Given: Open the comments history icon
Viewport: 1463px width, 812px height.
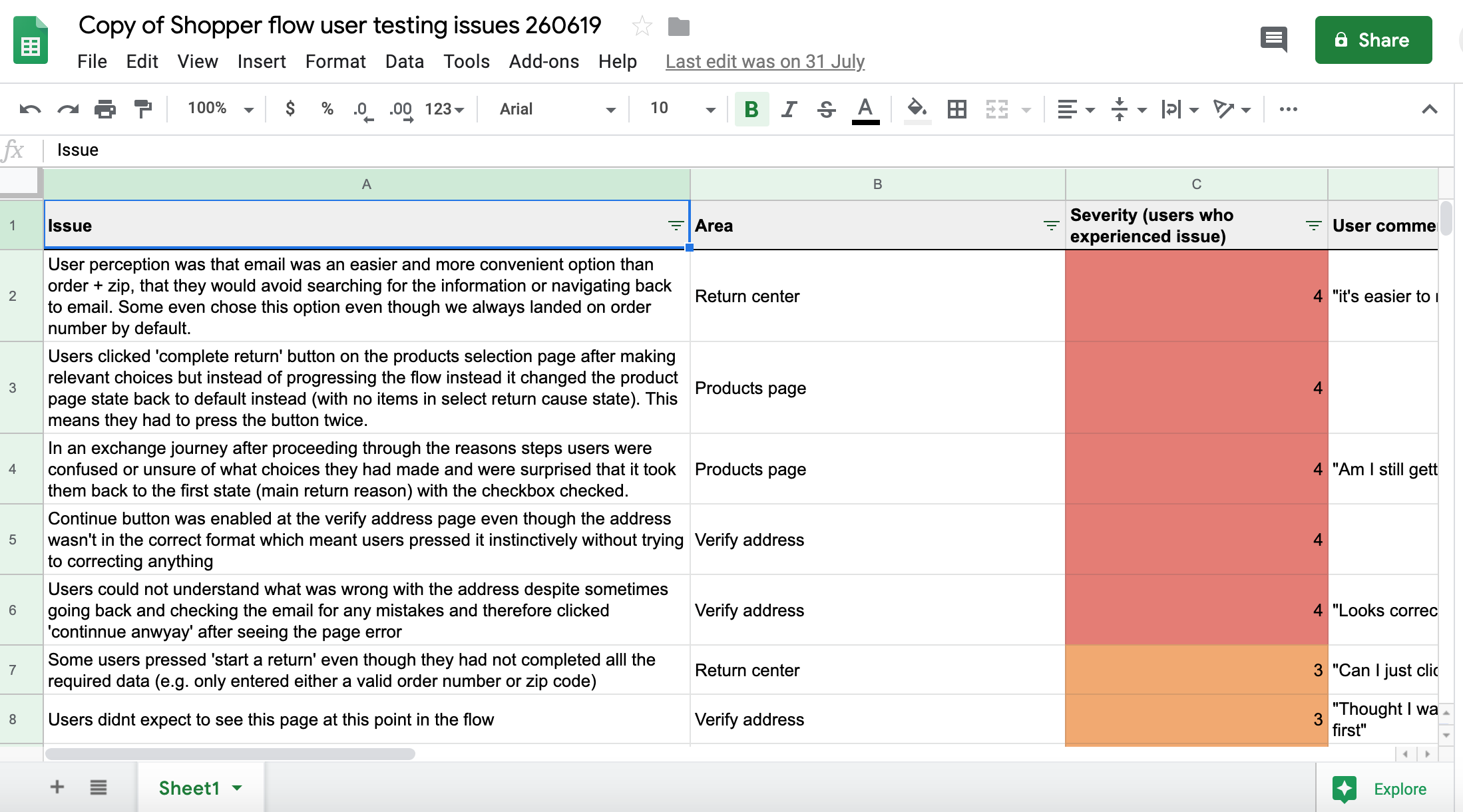Looking at the screenshot, I should [1274, 40].
